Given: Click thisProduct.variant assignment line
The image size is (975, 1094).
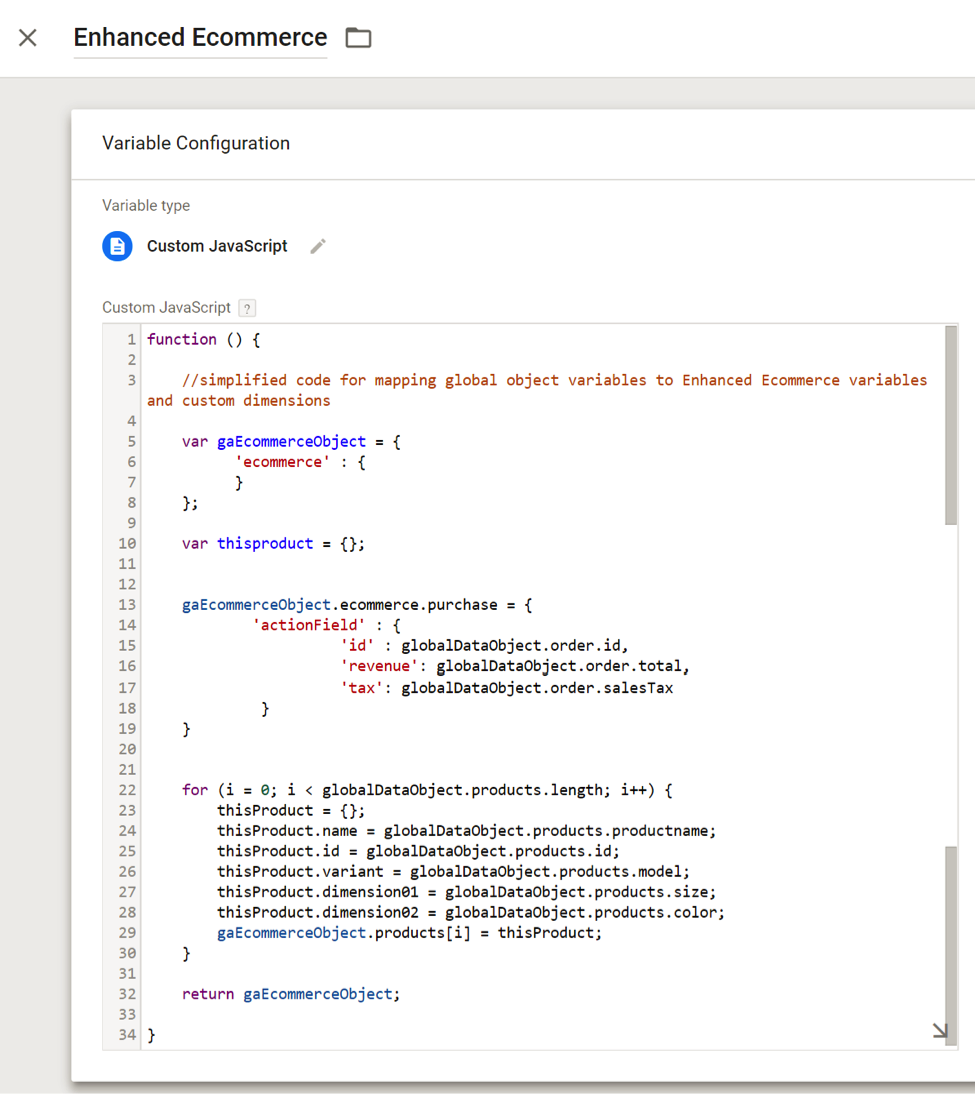Looking at the screenshot, I should (x=454, y=871).
